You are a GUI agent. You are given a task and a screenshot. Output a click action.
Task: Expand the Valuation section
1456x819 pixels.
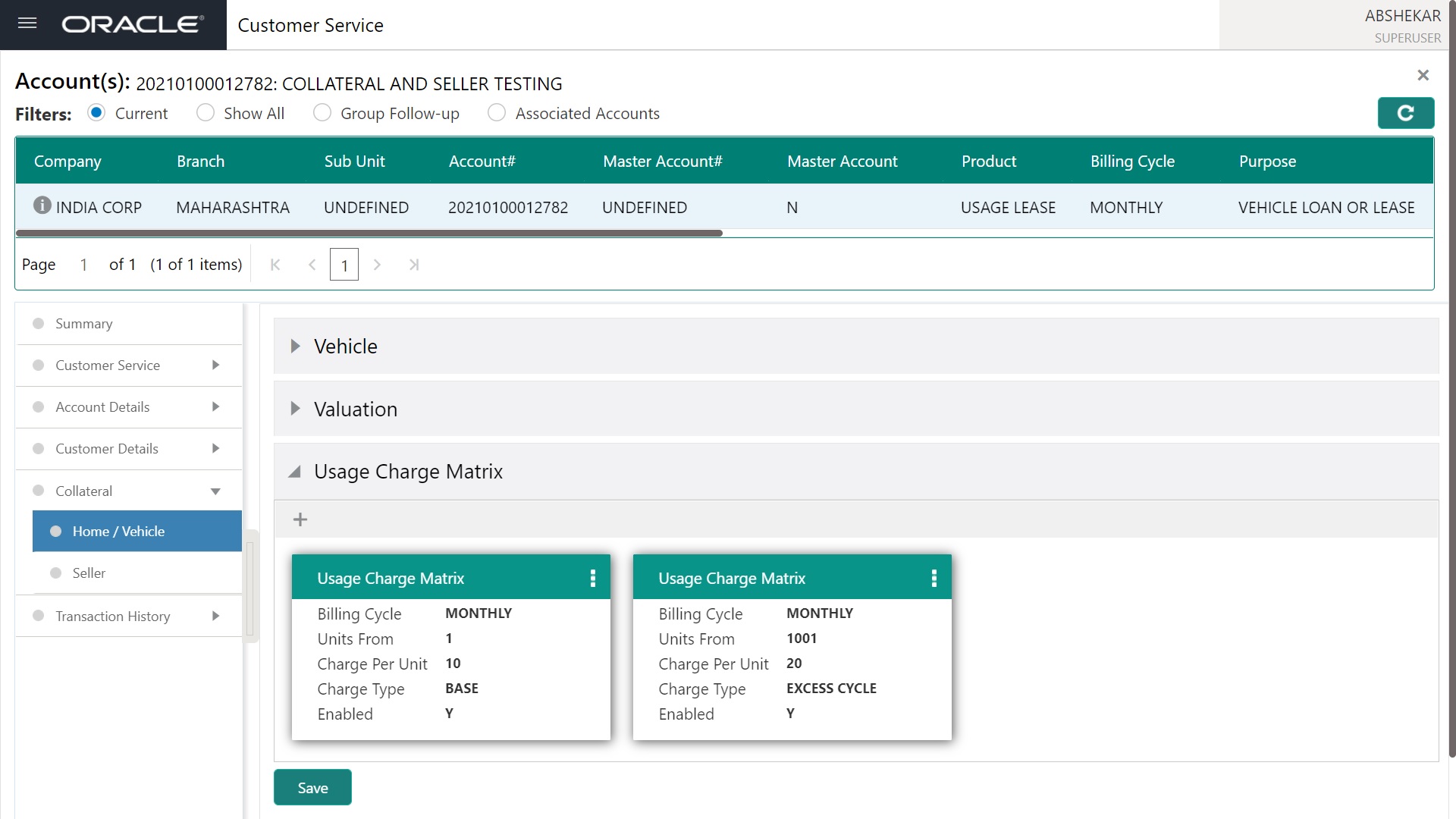pyautogui.click(x=296, y=409)
